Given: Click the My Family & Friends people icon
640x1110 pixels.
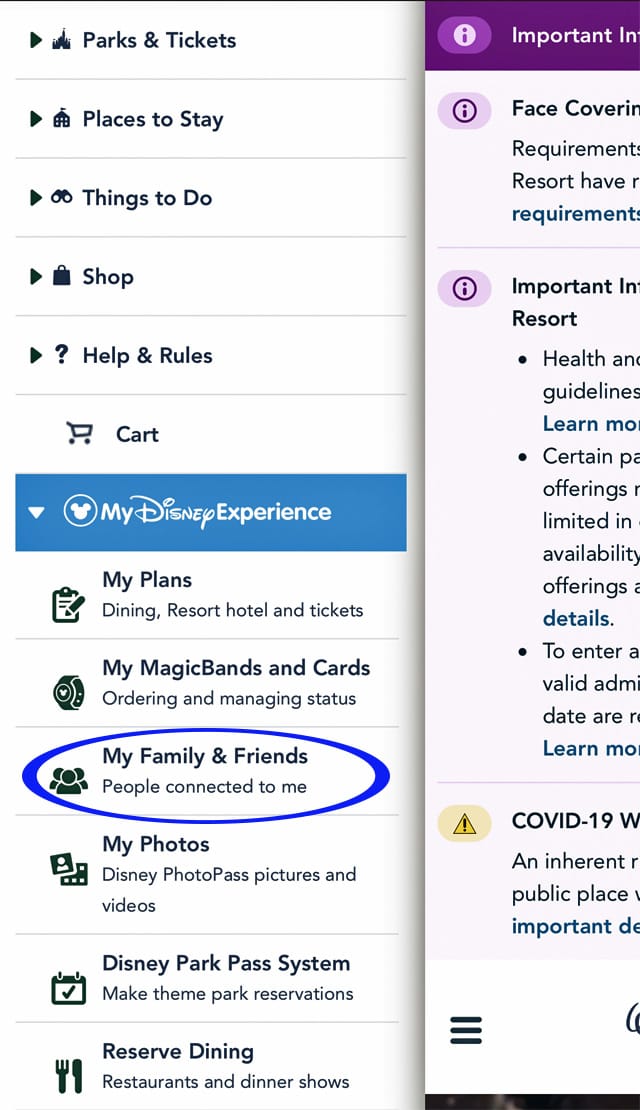Looking at the screenshot, I should point(69,781).
